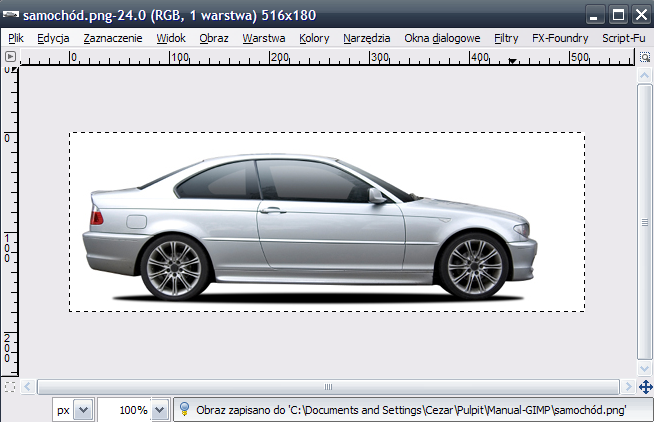Open the Filtry menu
The image size is (654, 422).
click(x=506, y=38)
